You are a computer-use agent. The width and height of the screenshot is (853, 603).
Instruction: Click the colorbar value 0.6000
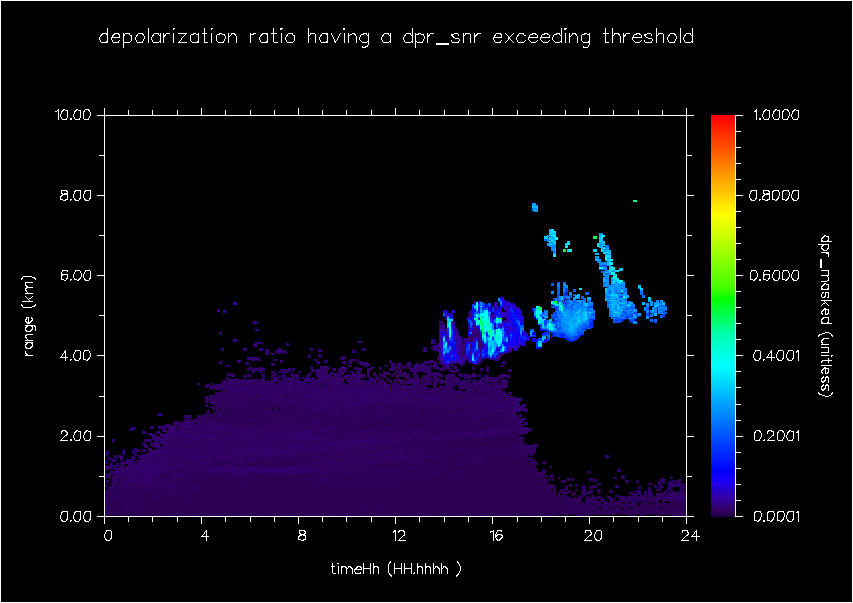click(x=774, y=275)
